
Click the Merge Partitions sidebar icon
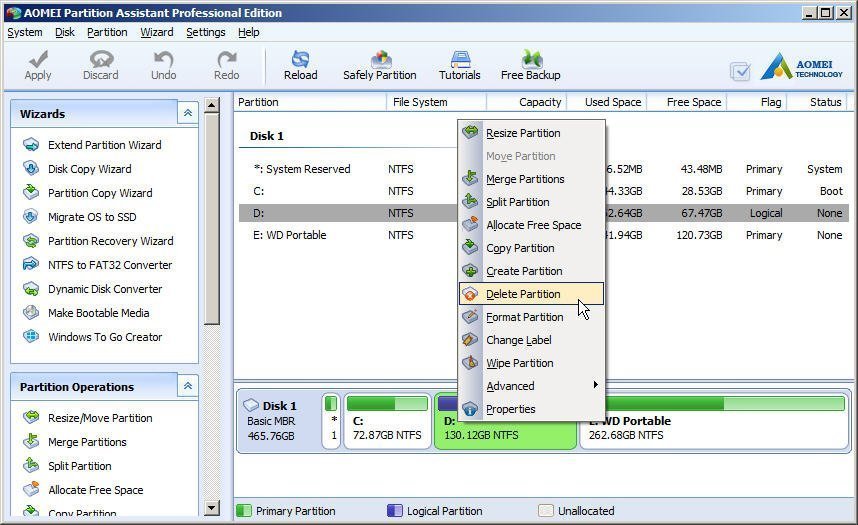pos(31,441)
